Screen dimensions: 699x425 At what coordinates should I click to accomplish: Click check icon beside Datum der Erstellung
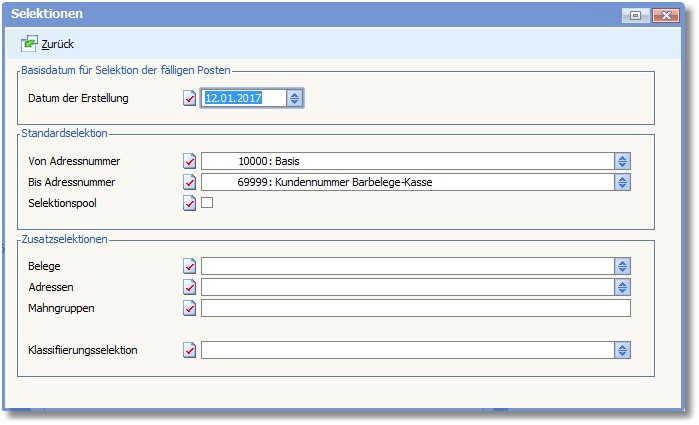coord(190,98)
